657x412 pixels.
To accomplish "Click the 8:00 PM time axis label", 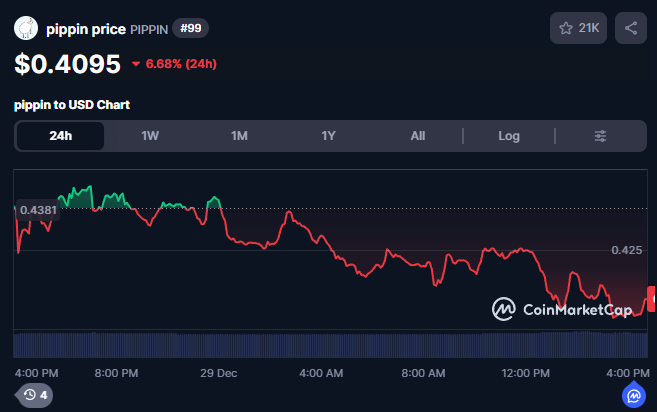I will click(x=116, y=373).
